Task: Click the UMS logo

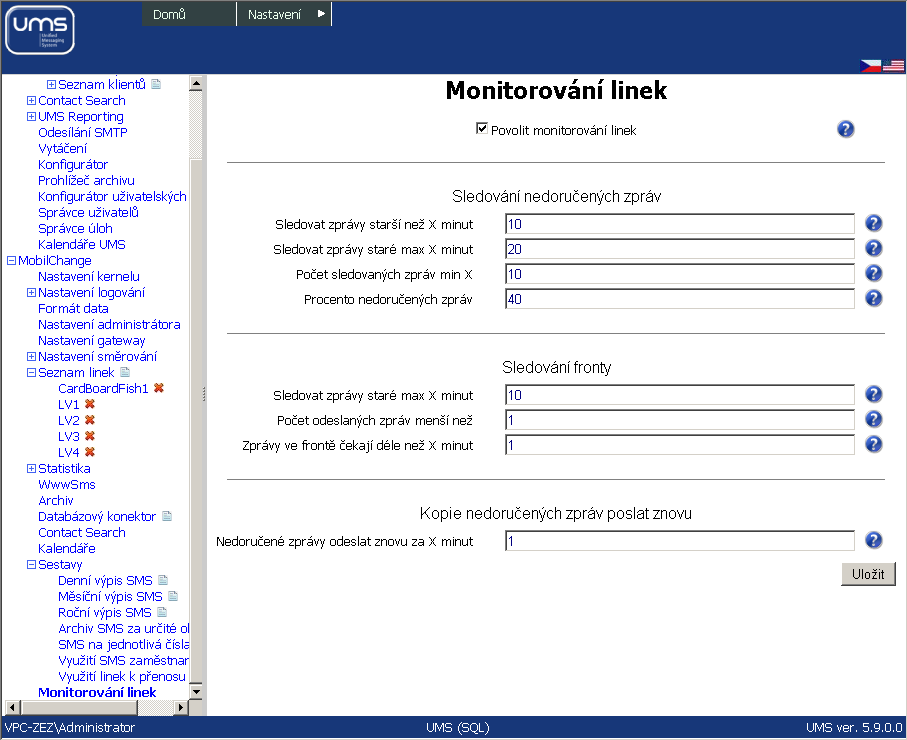Action: tap(40, 30)
